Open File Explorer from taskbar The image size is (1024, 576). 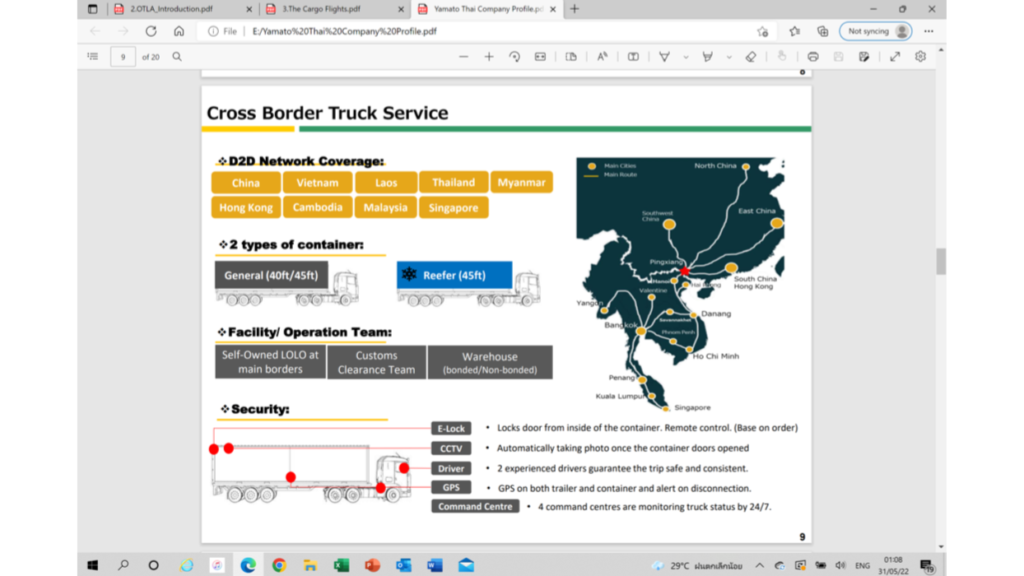(310, 565)
